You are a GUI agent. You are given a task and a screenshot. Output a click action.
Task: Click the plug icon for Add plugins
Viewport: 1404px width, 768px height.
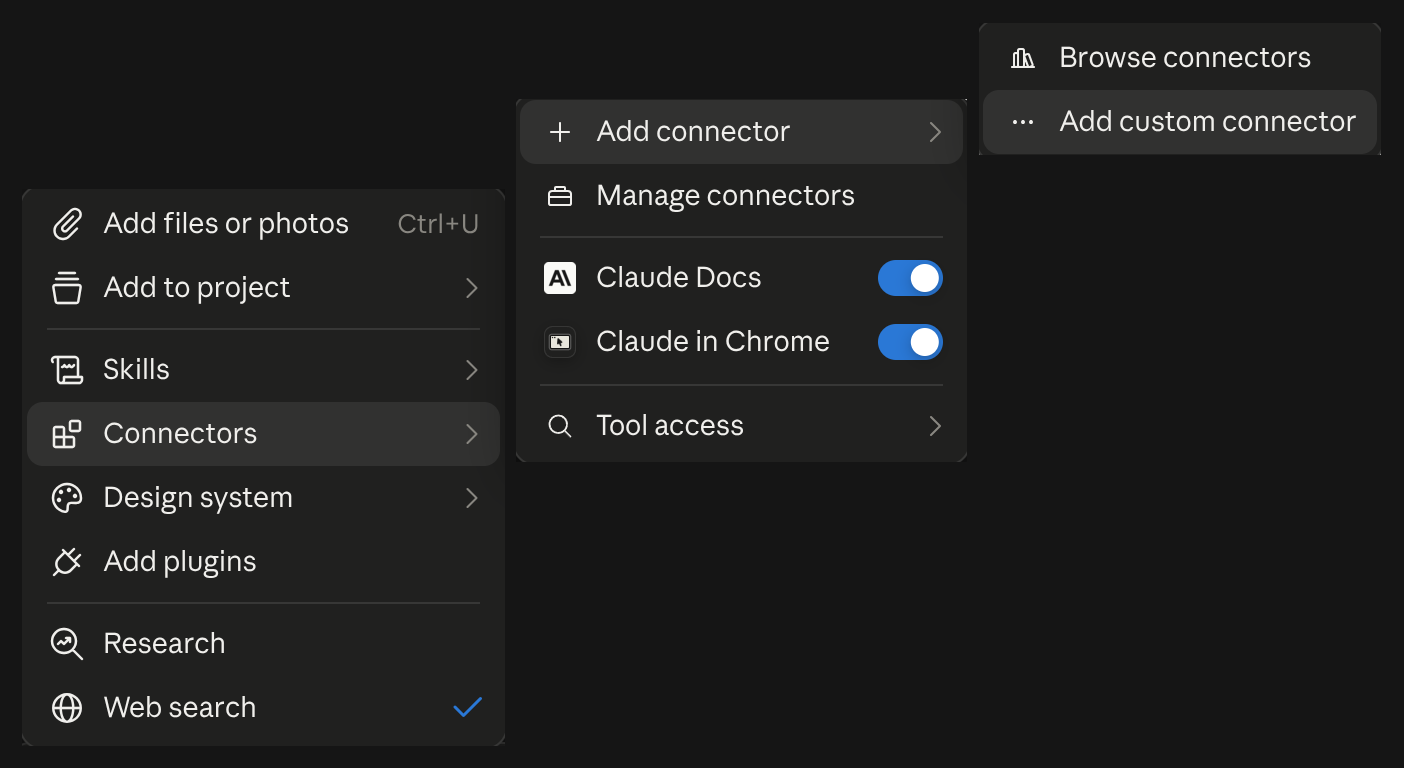pyautogui.click(x=66, y=562)
